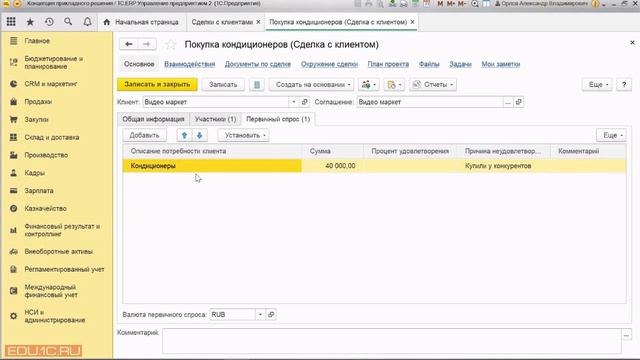Click the back navigation arrow
This screenshot has height=360, width=640.
pyautogui.click(x=129, y=44)
